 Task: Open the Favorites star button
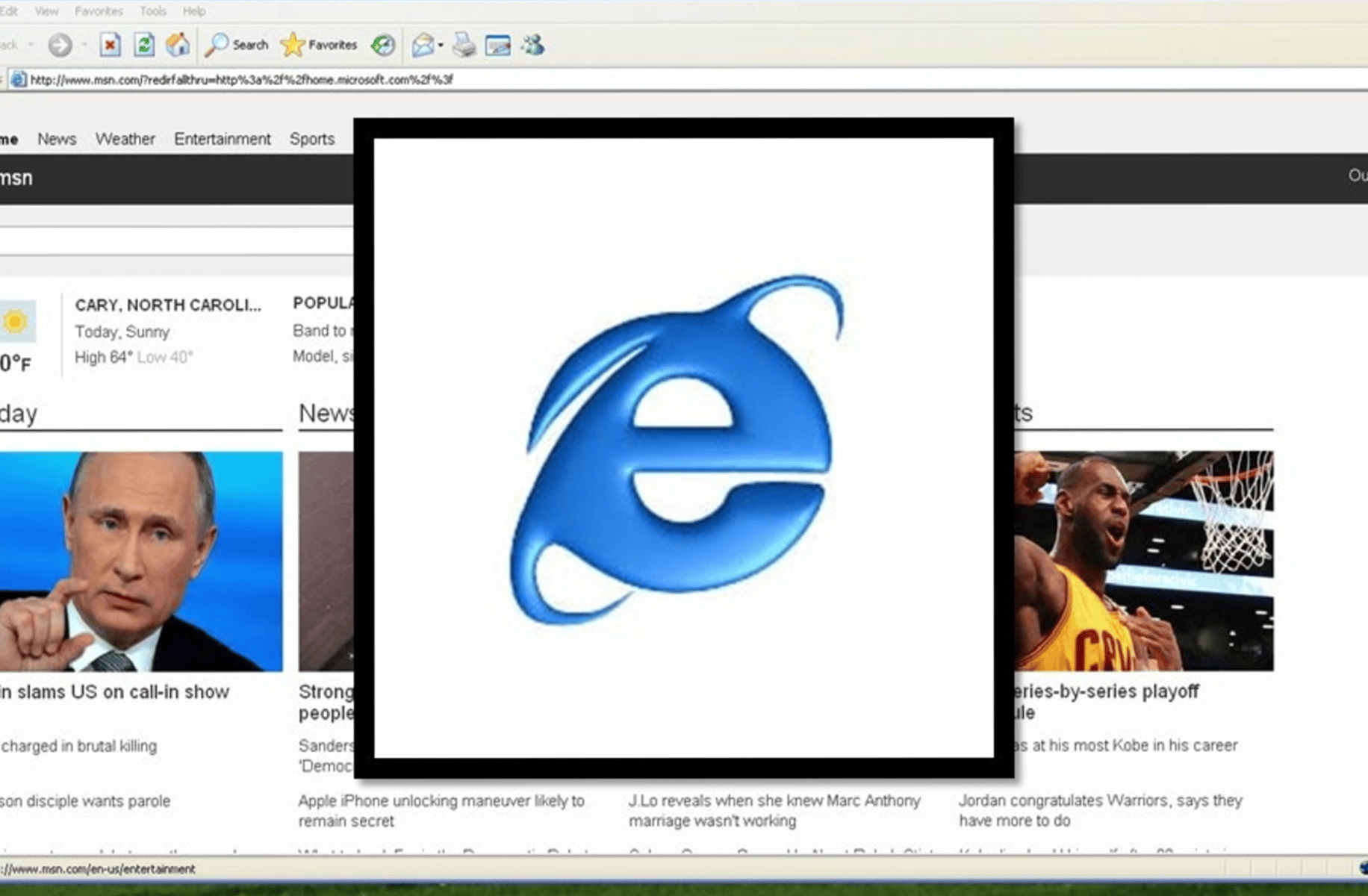319,46
